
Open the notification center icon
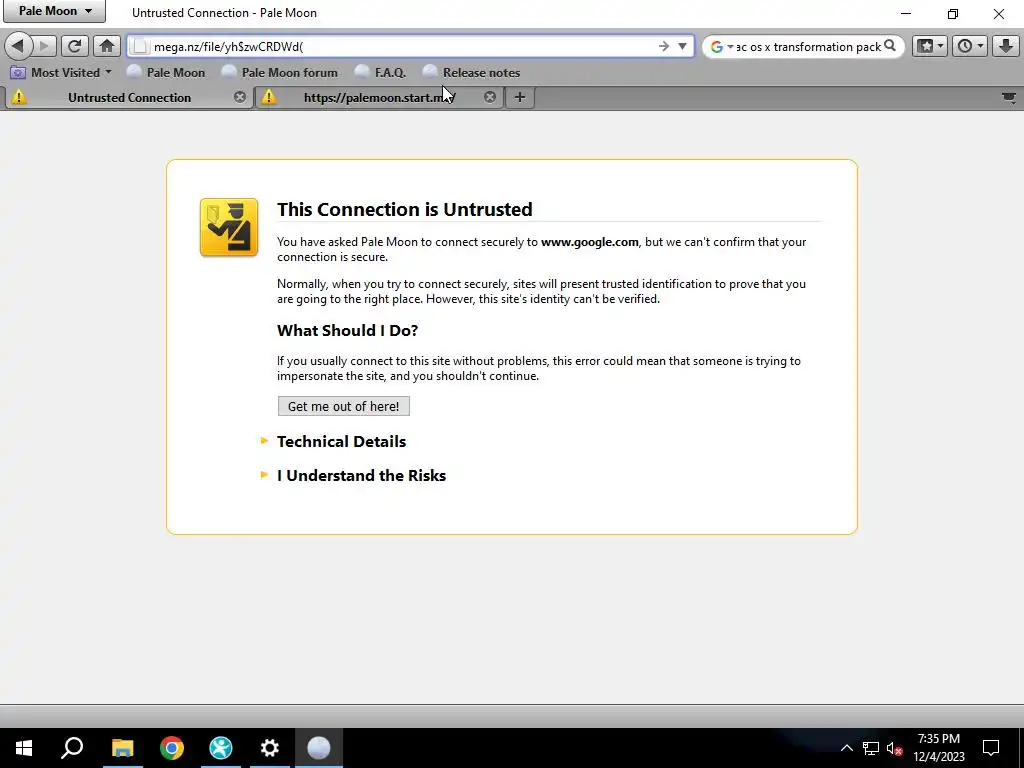click(991, 748)
